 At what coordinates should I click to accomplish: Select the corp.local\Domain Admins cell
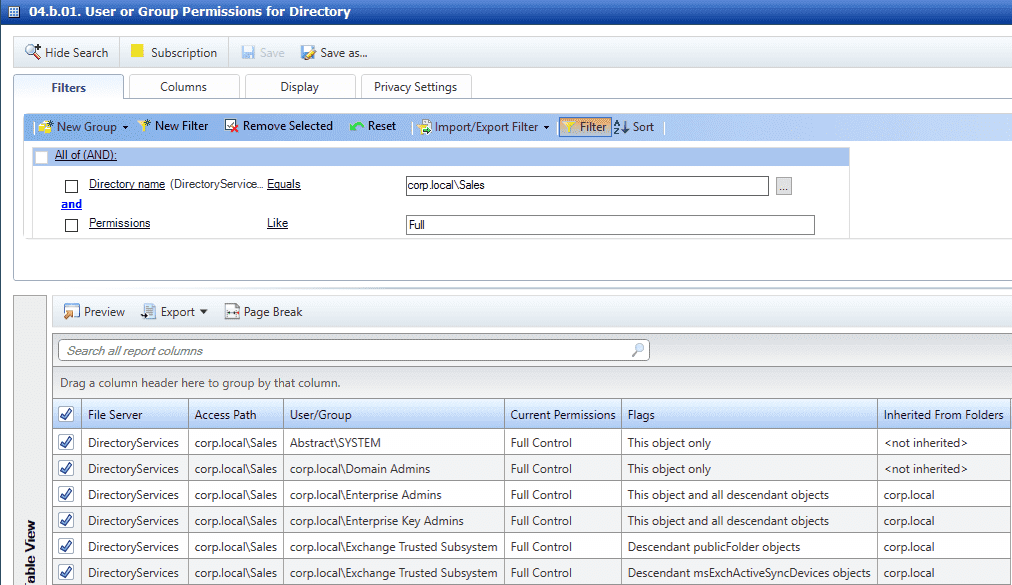coord(394,468)
